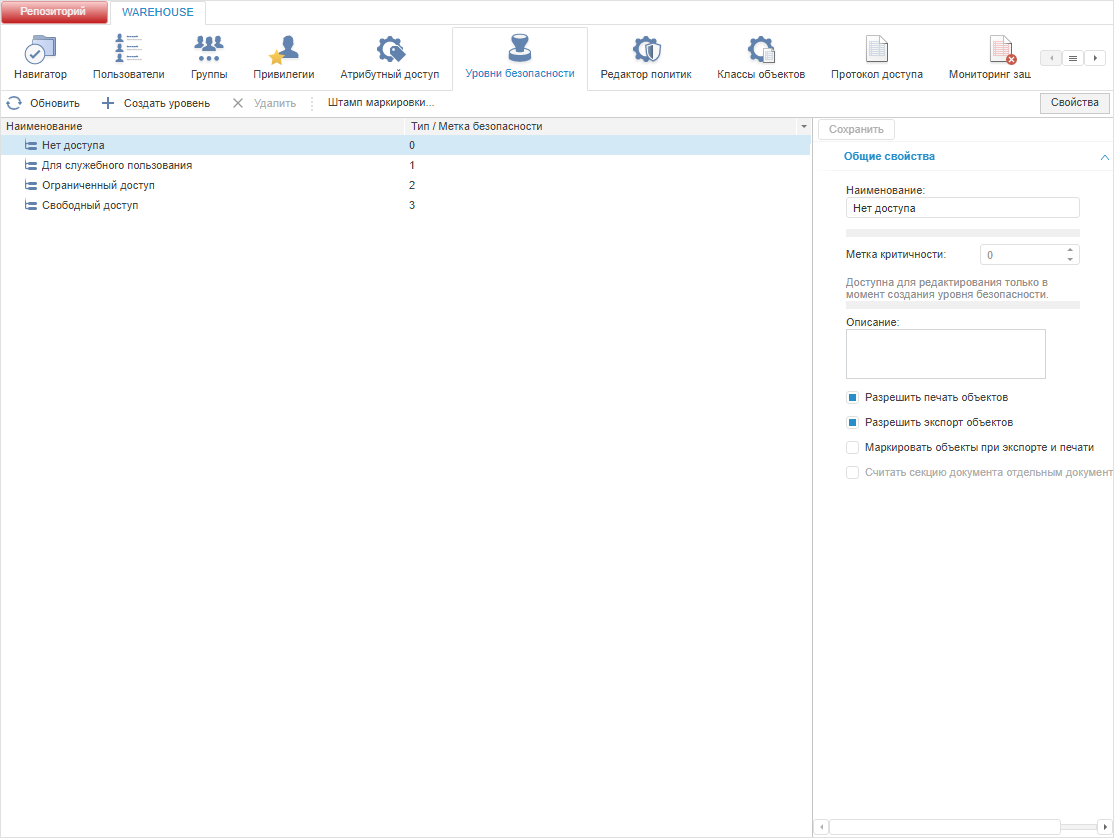Image resolution: width=1114 pixels, height=838 pixels.
Task: Open the Протокол доступа document icon
Action: point(877,50)
